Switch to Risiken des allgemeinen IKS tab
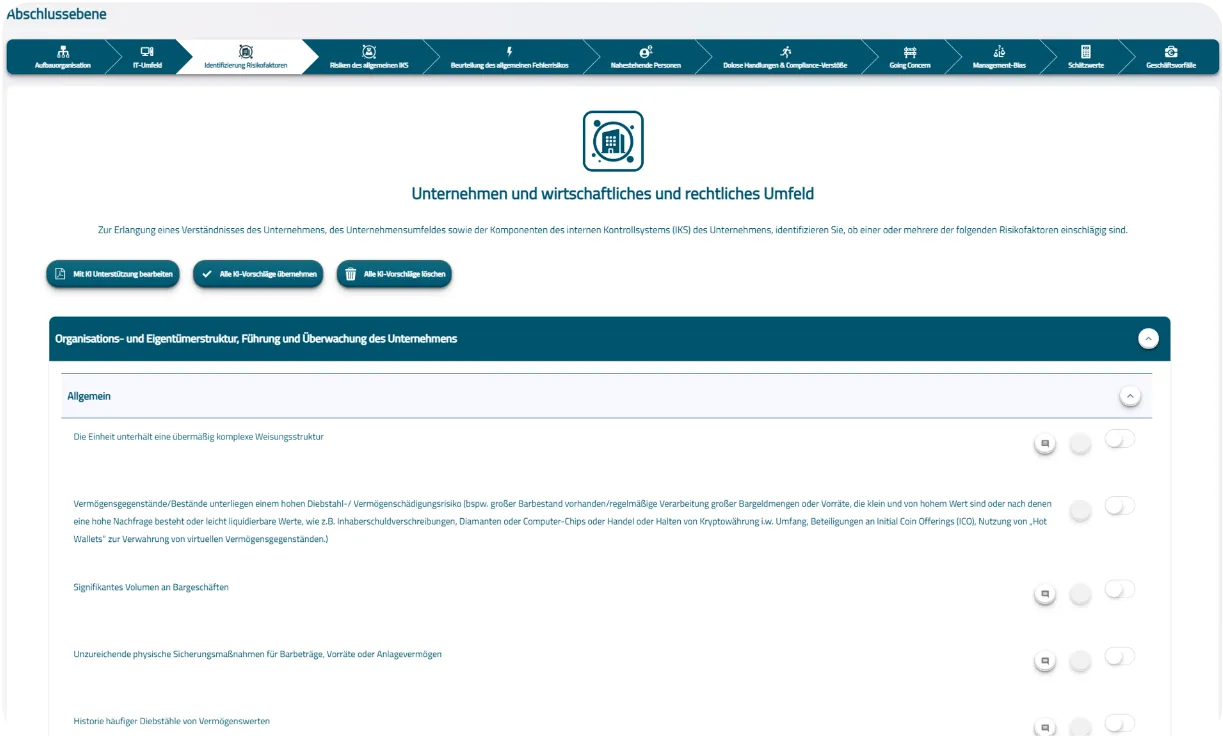 [369, 57]
